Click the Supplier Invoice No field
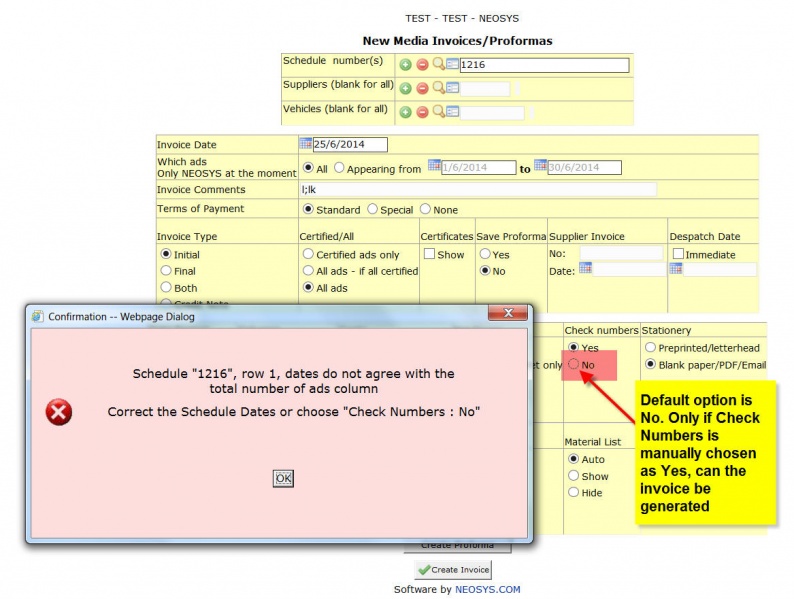The width and height of the screenshot is (794, 599). 621,253
